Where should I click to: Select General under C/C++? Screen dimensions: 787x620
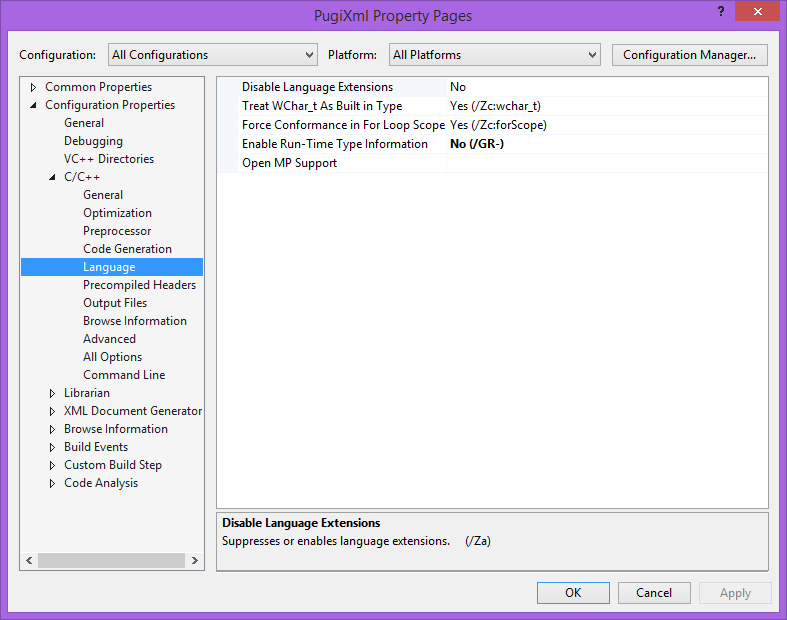coord(103,195)
